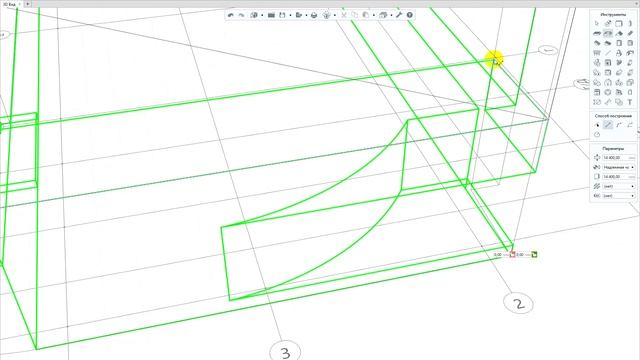Open the first (нет) dropdown in Параметры
The width and height of the screenshot is (640, 360).
coord(619,187)
